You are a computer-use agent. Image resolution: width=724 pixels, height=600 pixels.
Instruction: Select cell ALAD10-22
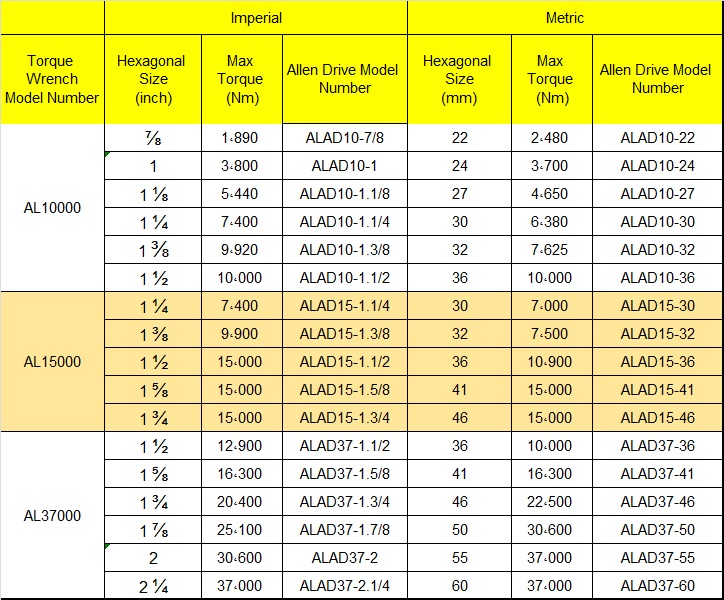tap(658, 138)
